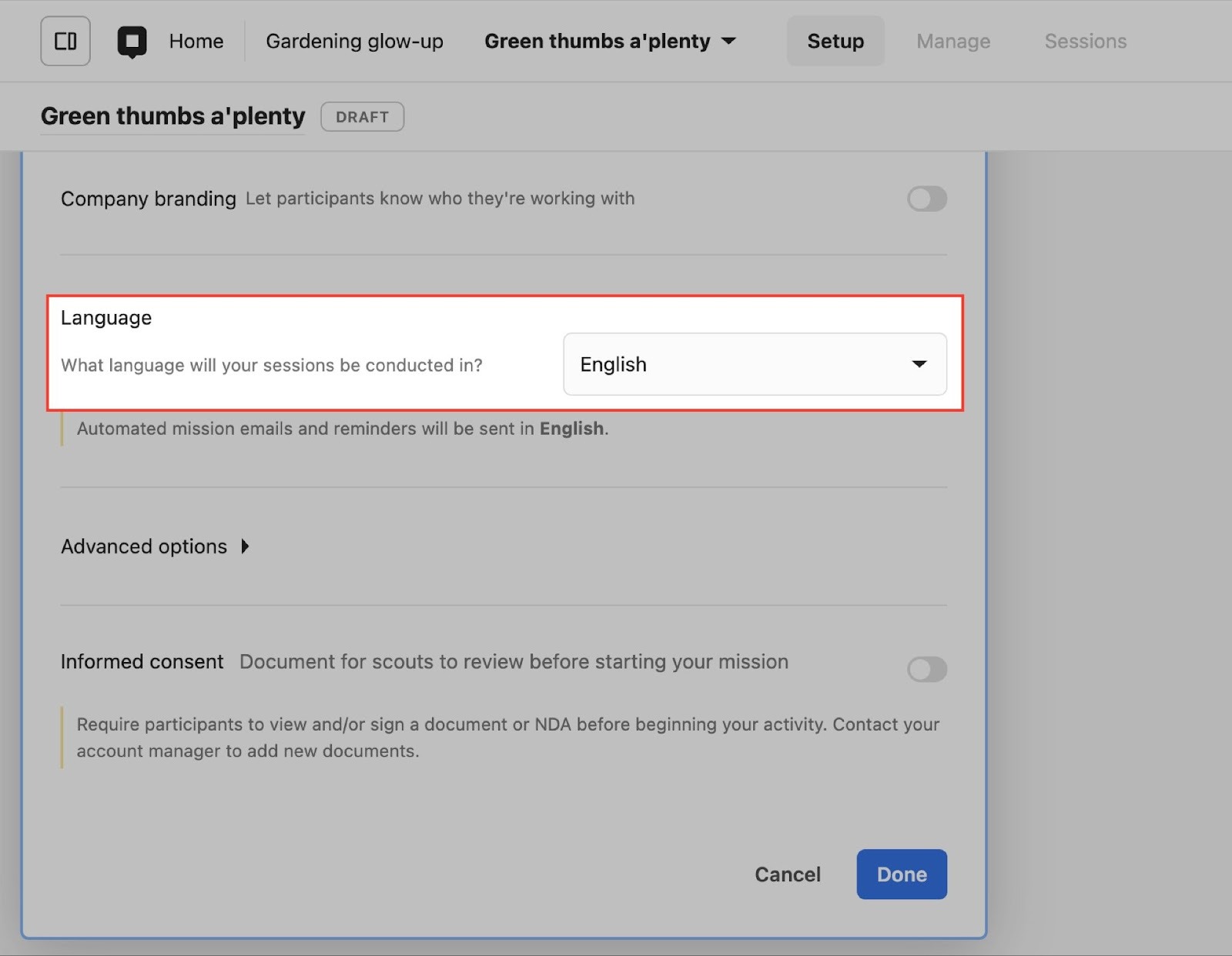Expand the Advanced options section
This screenshot has width=1232, height=956.
[145, 547]
